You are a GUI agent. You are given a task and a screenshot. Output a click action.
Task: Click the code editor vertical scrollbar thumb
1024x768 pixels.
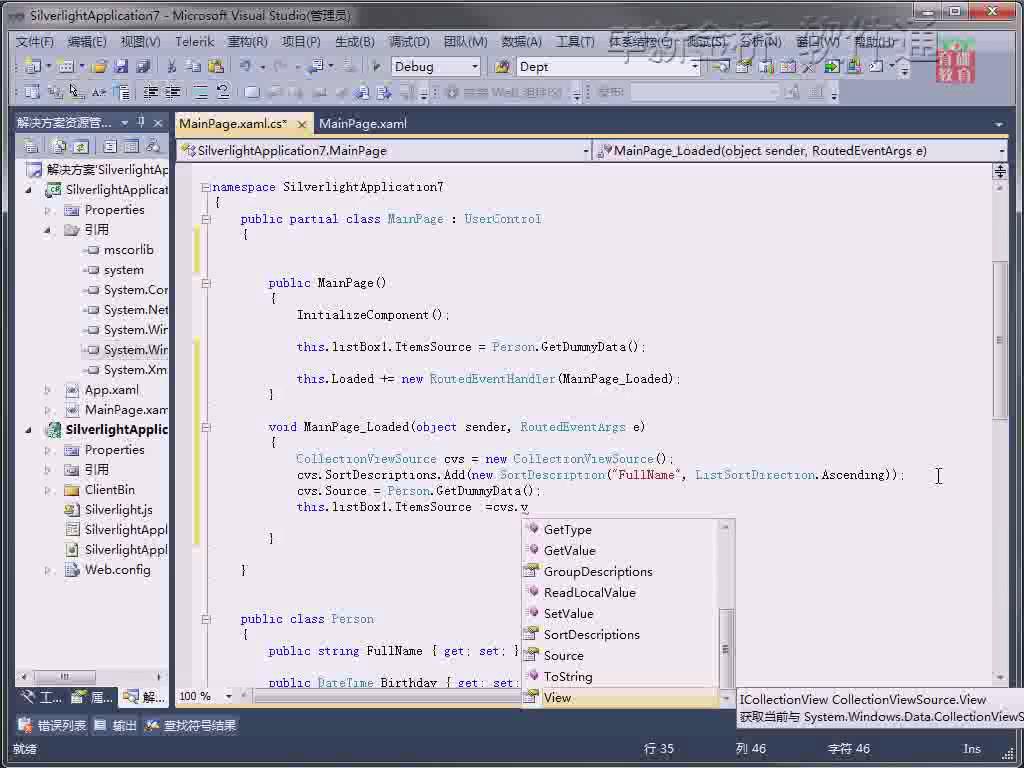(x=999, y=340)
